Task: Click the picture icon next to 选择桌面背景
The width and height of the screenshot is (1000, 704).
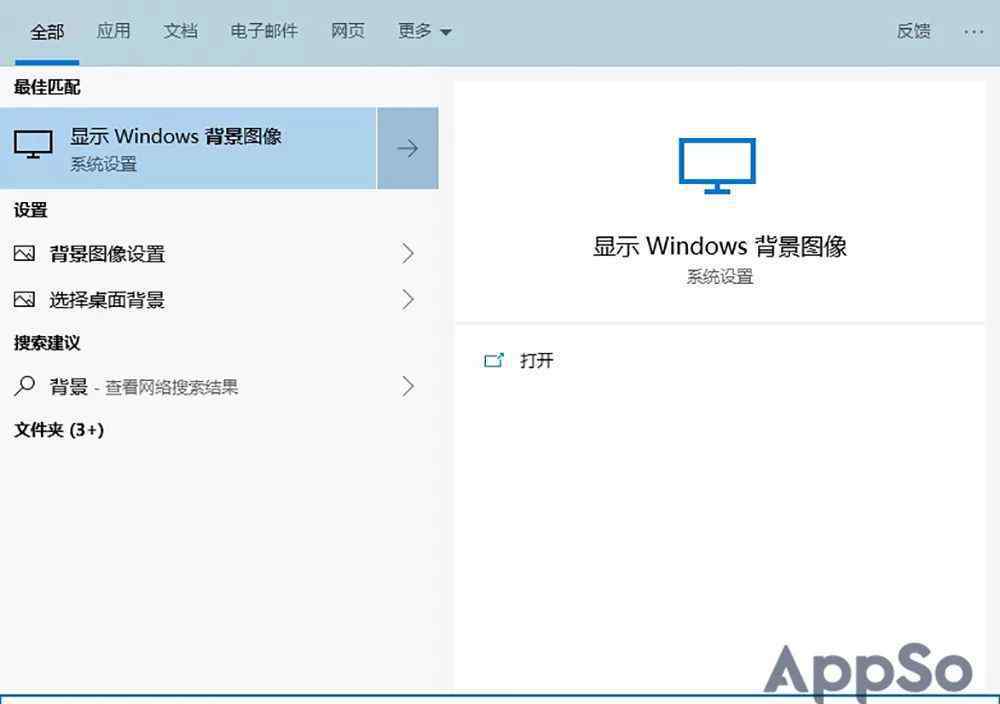Action: [24, 300]
